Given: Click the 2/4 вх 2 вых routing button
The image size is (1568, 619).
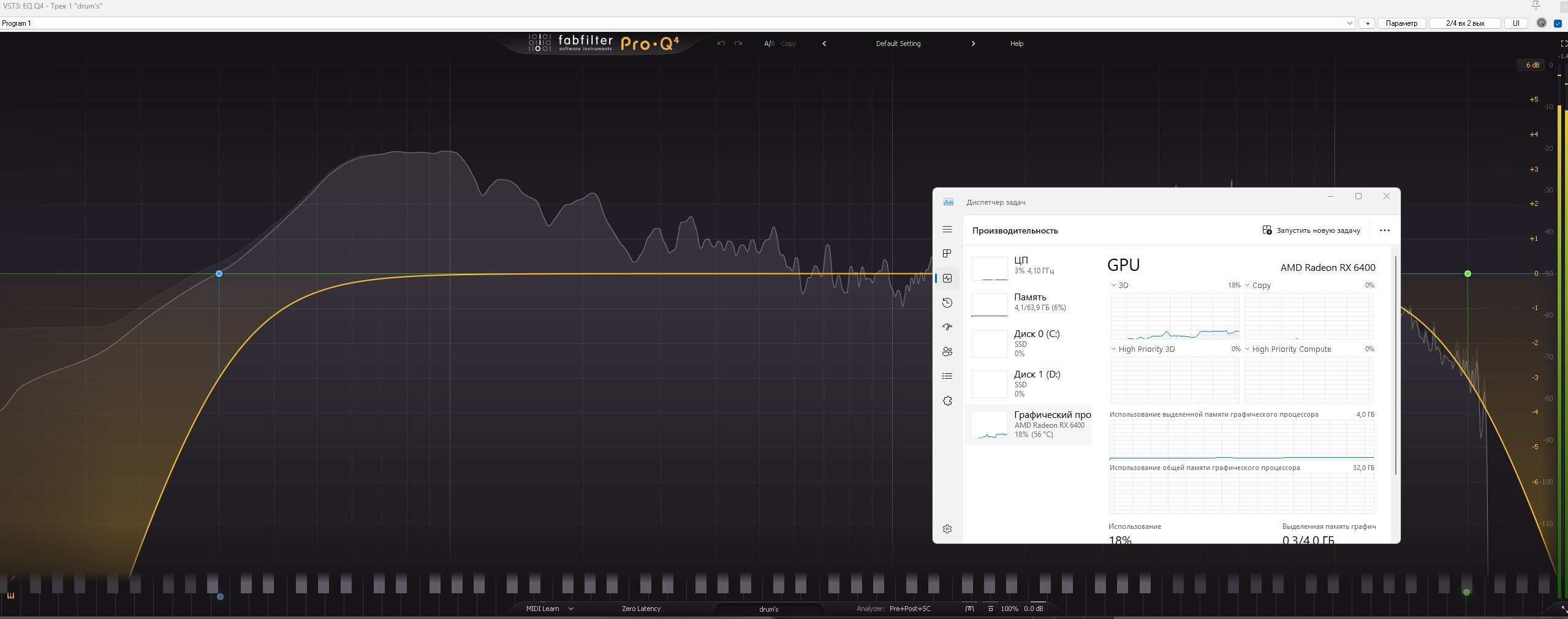Looking at the screenshot, I should (x=1465, y=23).
